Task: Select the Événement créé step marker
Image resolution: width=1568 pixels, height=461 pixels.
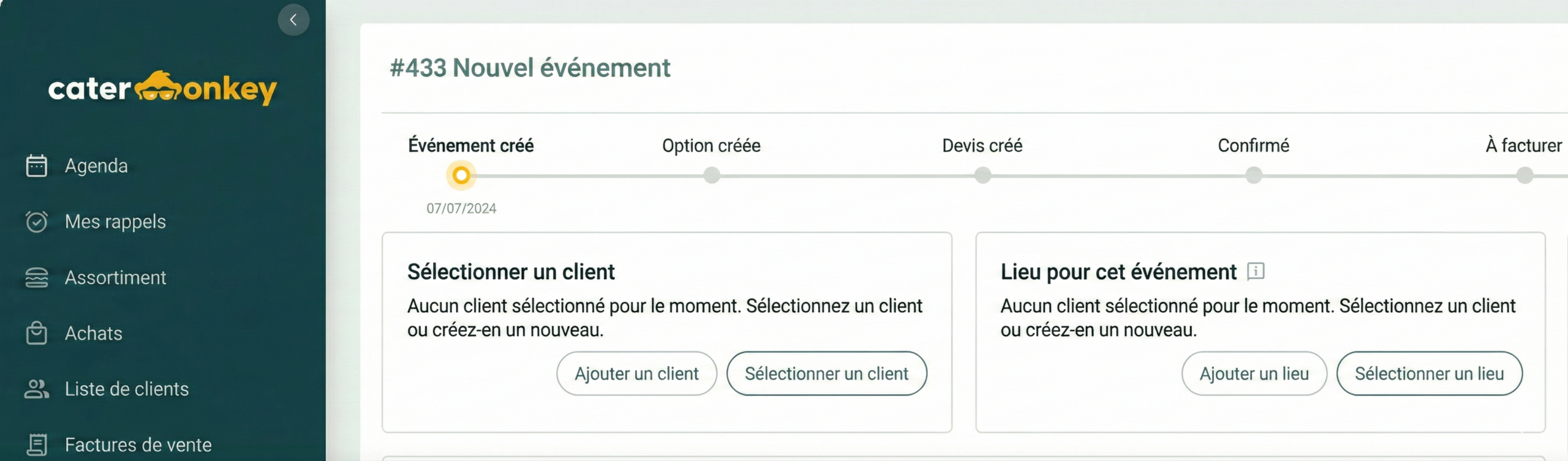Action: pos(461,176)
